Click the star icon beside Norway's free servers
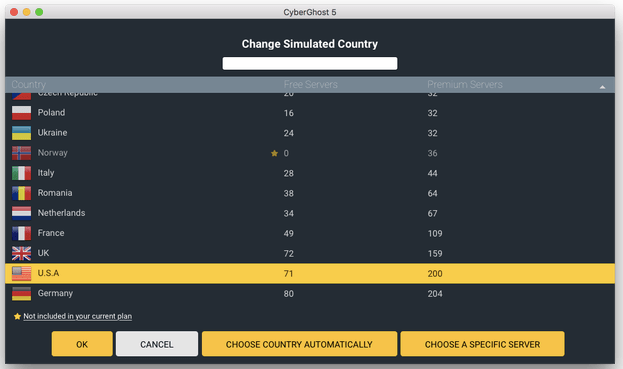 click(x=274, y=153)
